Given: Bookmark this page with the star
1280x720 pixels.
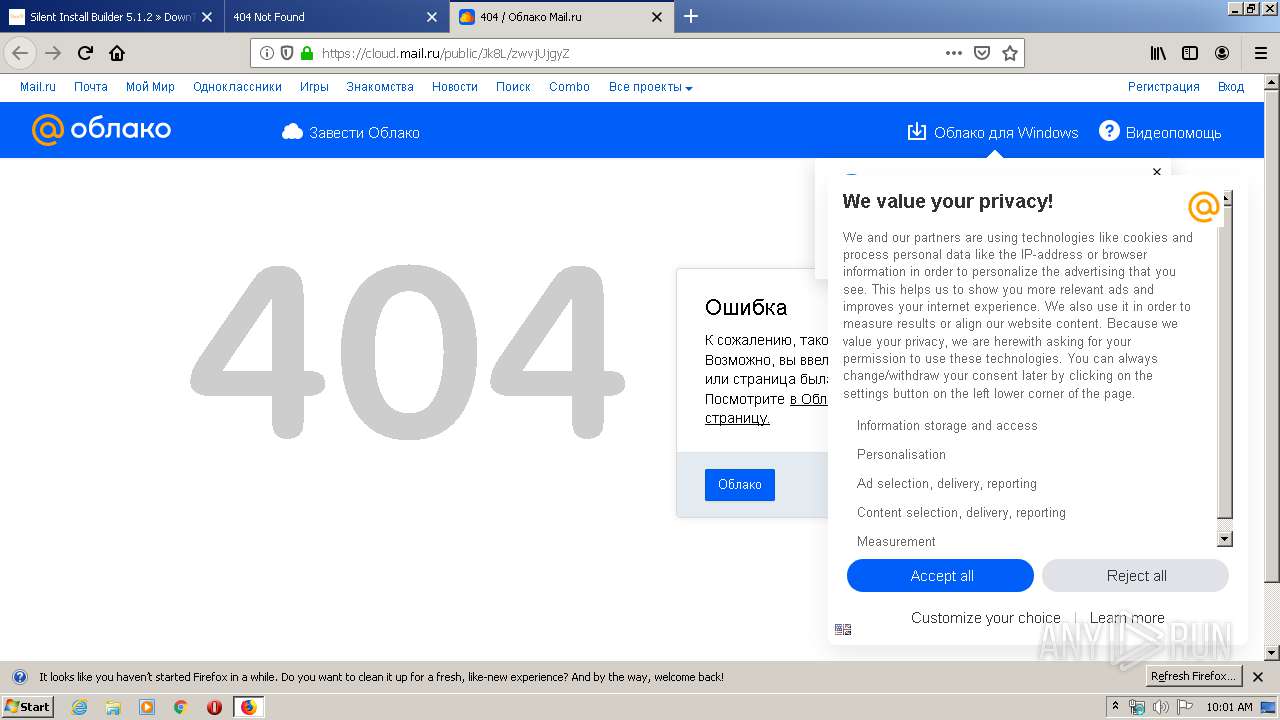Looking at the screenshot, I should tap(1010, 53).
